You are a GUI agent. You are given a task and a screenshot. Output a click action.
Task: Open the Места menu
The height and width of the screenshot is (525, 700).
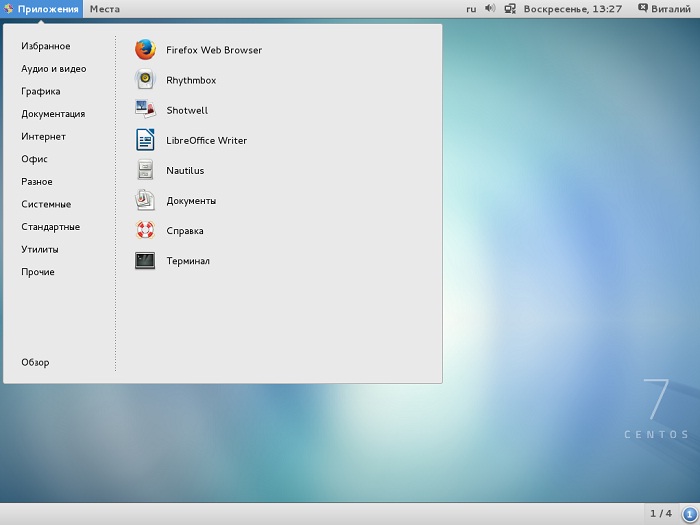pyautogui.click(x=104, y=9)
